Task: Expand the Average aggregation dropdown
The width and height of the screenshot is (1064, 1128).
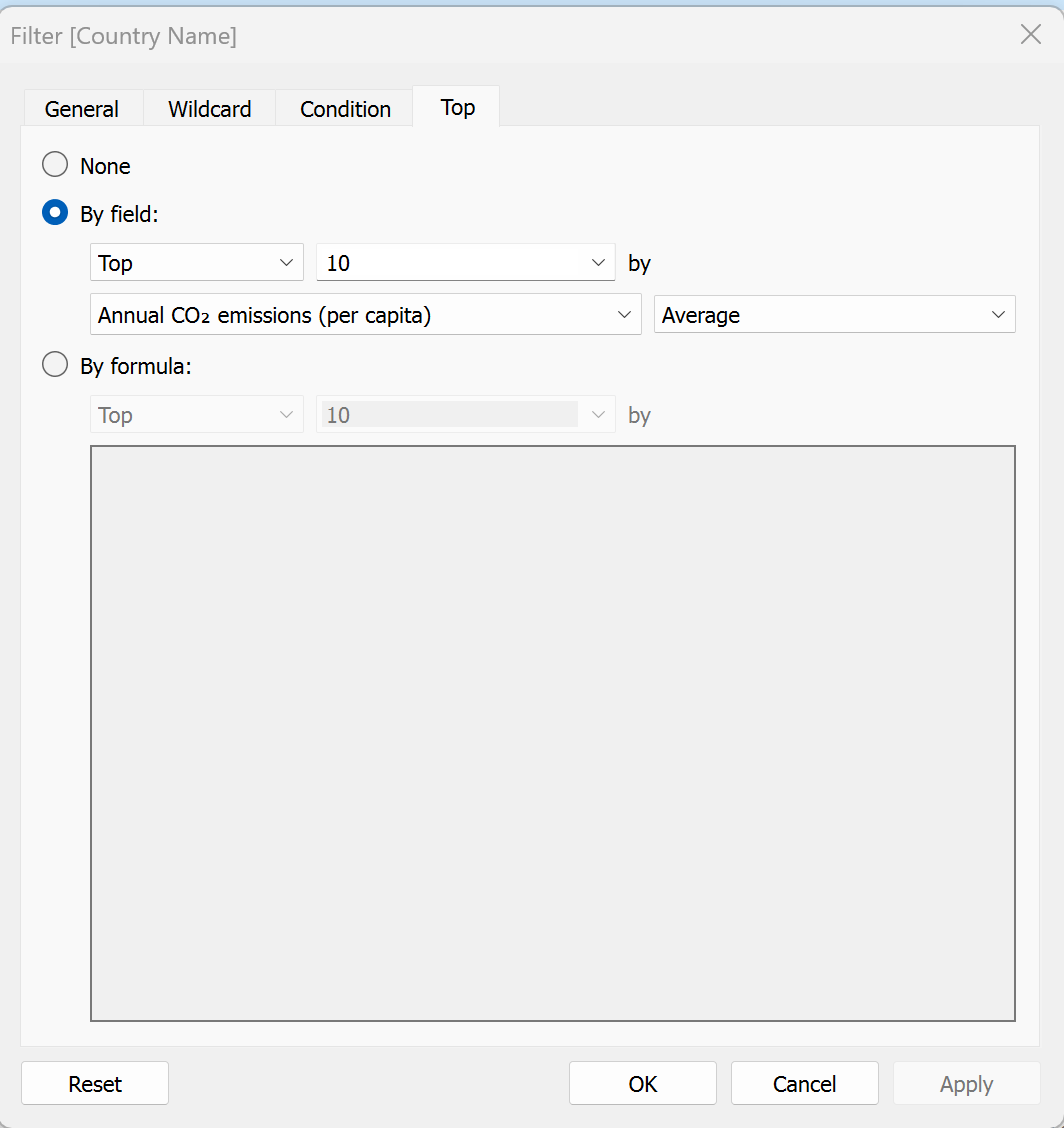Action: (x=834, y=315)
